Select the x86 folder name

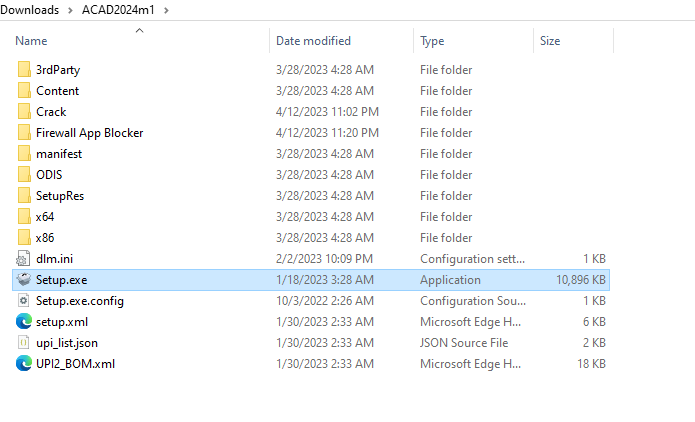point(45,238)
